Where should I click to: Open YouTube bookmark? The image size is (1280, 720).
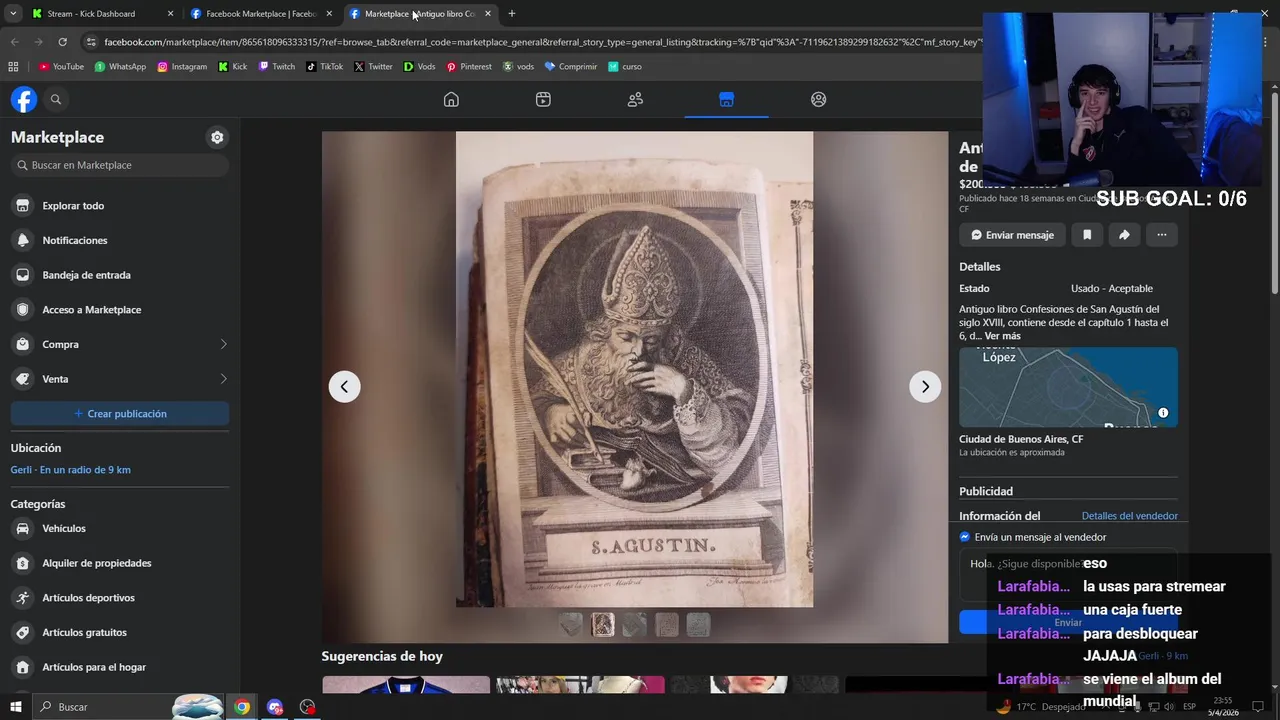click(61, 67)
